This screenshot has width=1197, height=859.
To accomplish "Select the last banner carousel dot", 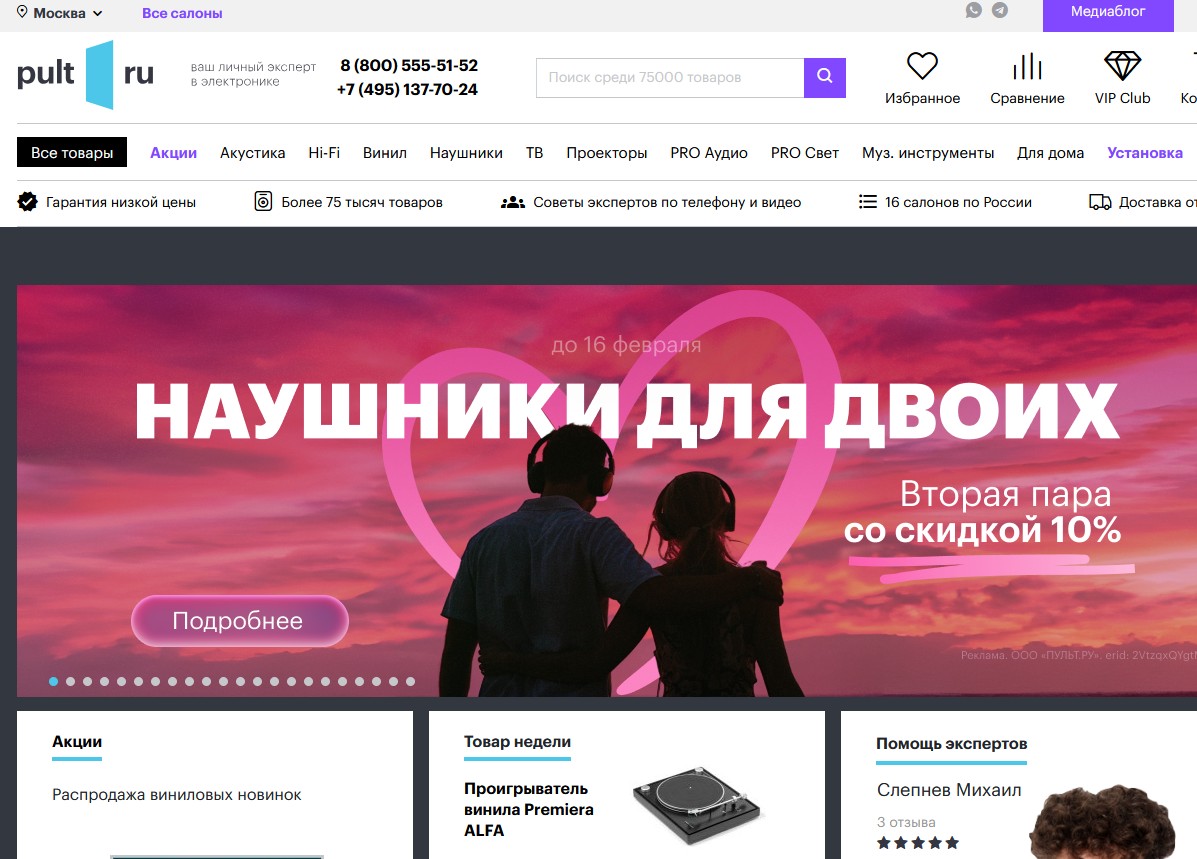I will (x=410, y=681).
